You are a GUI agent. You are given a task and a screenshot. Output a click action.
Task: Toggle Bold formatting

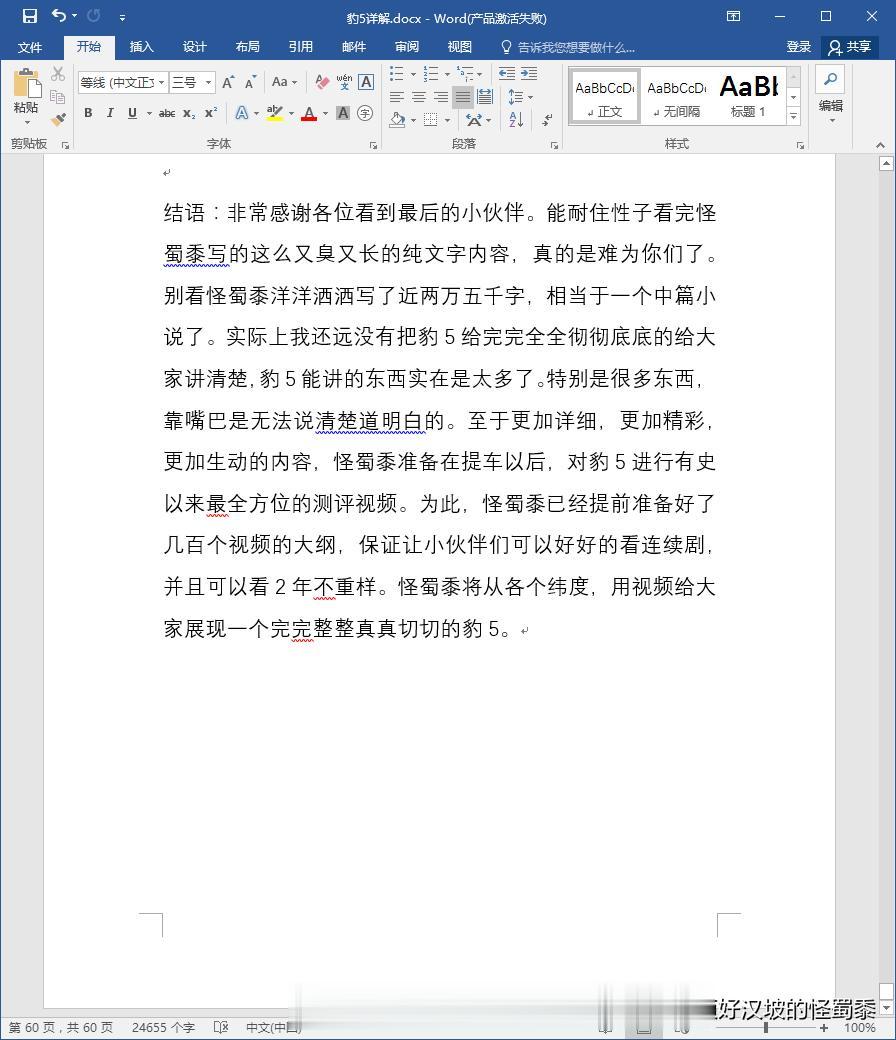[88, 113]
